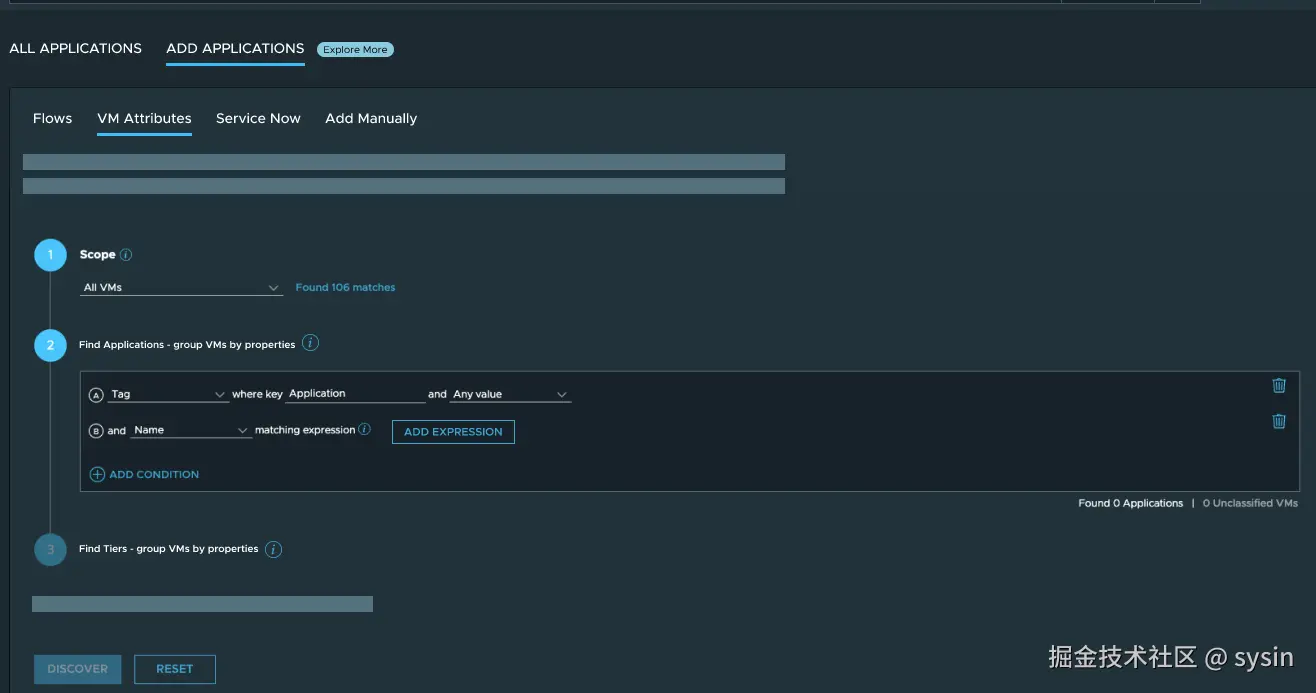The height and width of the screenshot is (693, 1316).
Task: Select step 2 Find Applications circle
Action: pos(50,345)
